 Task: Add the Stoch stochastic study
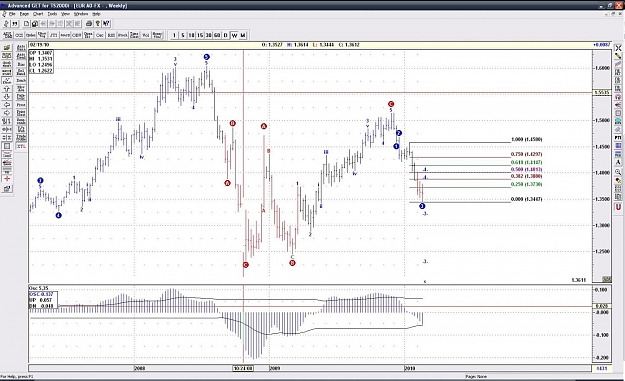pyautogui.click(x=123, y=35)
